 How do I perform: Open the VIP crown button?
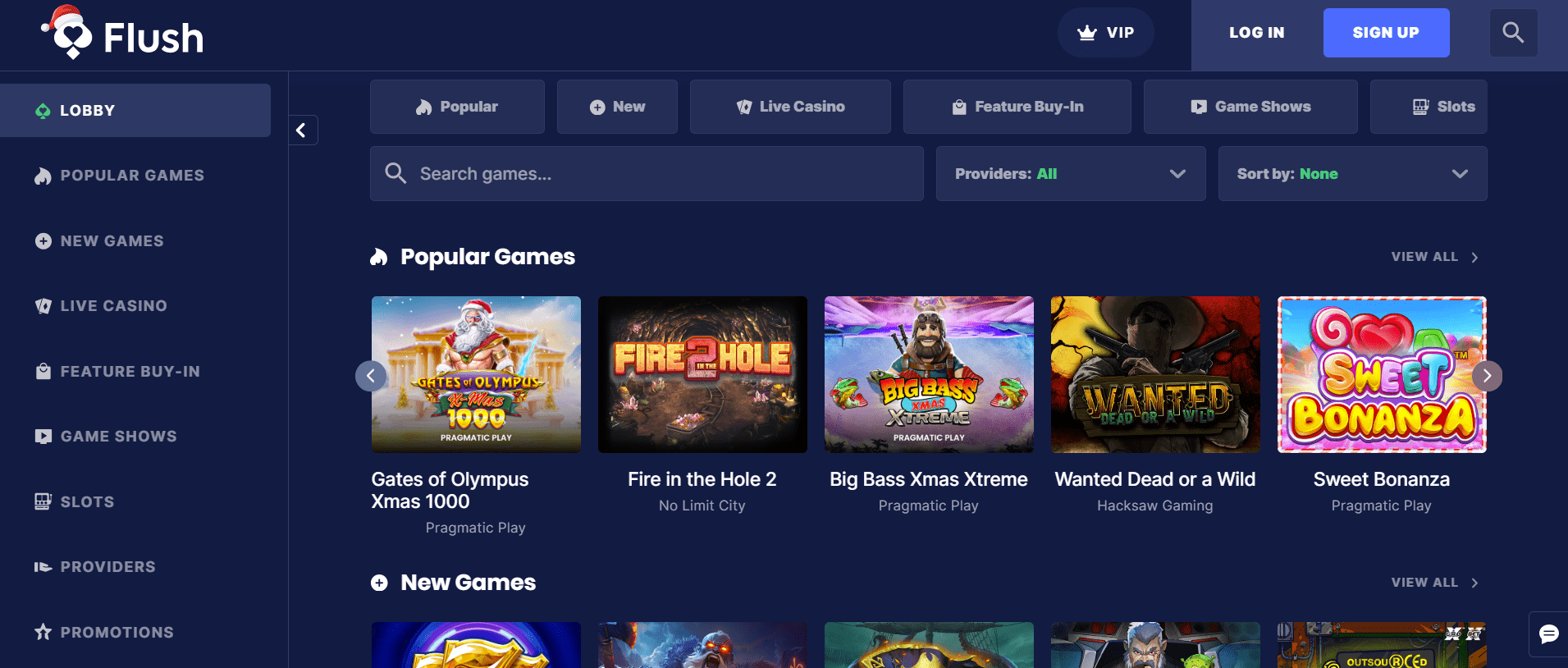(x=1105, y=33)
